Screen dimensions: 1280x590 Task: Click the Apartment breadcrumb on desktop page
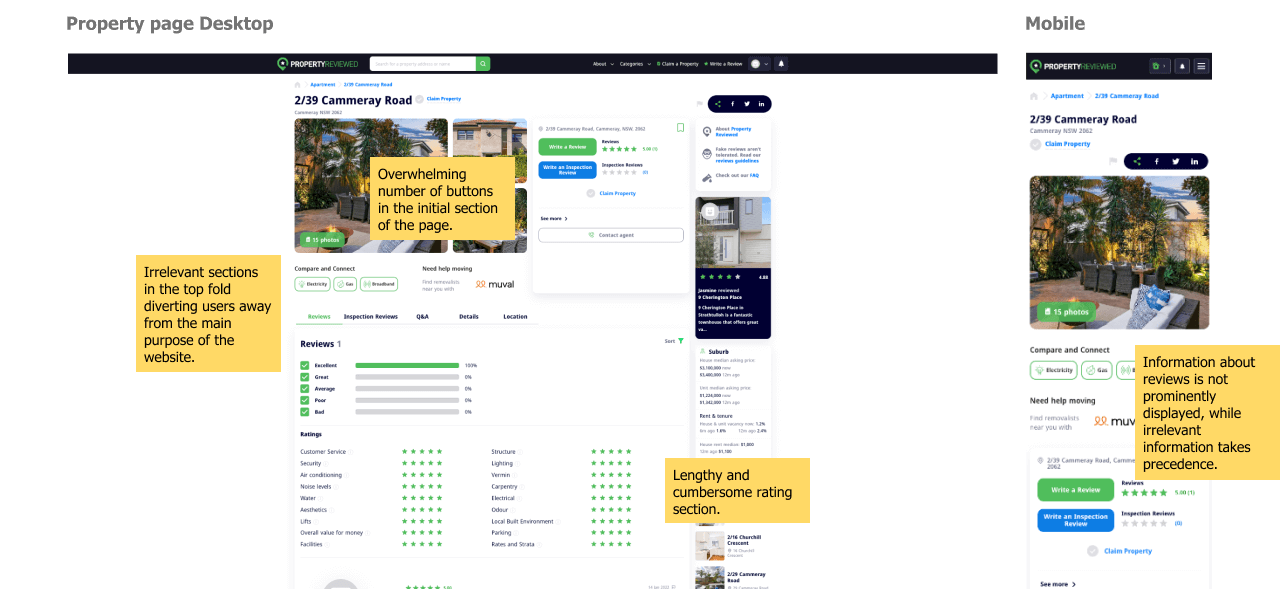click(x=323, y=85)
